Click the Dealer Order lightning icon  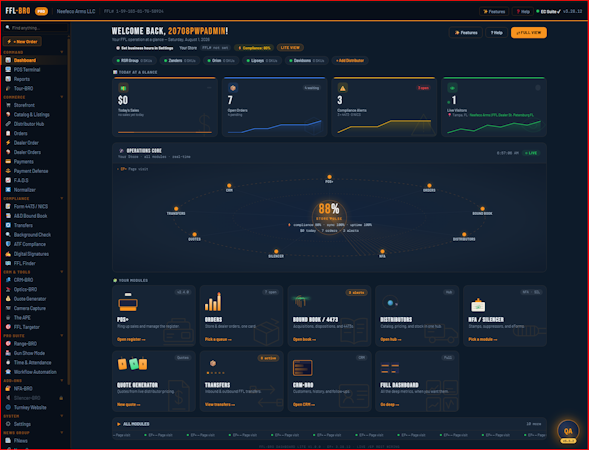pyautogui.click(x=8, y=143)
